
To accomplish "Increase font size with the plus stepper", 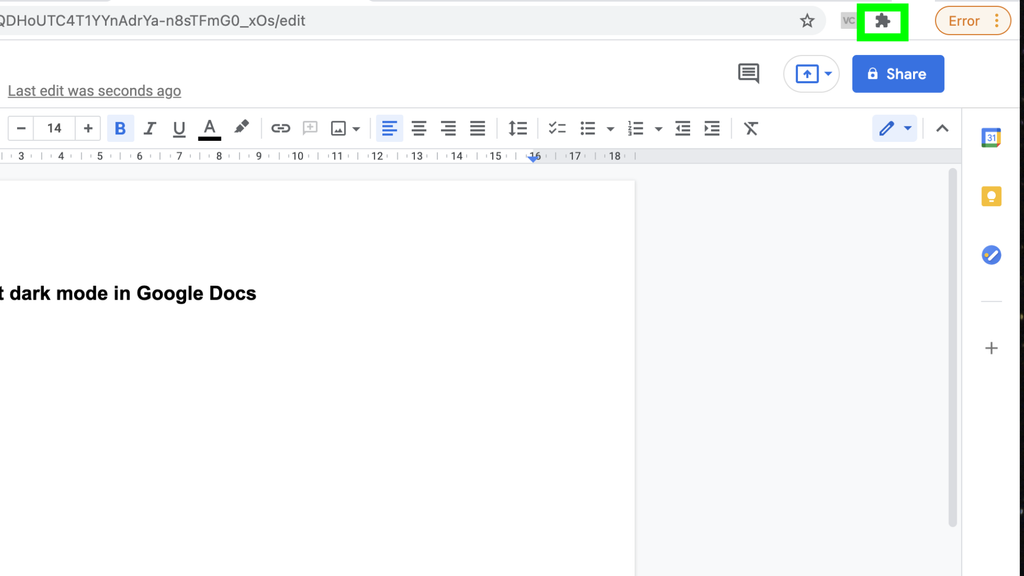I will [88, 128].
